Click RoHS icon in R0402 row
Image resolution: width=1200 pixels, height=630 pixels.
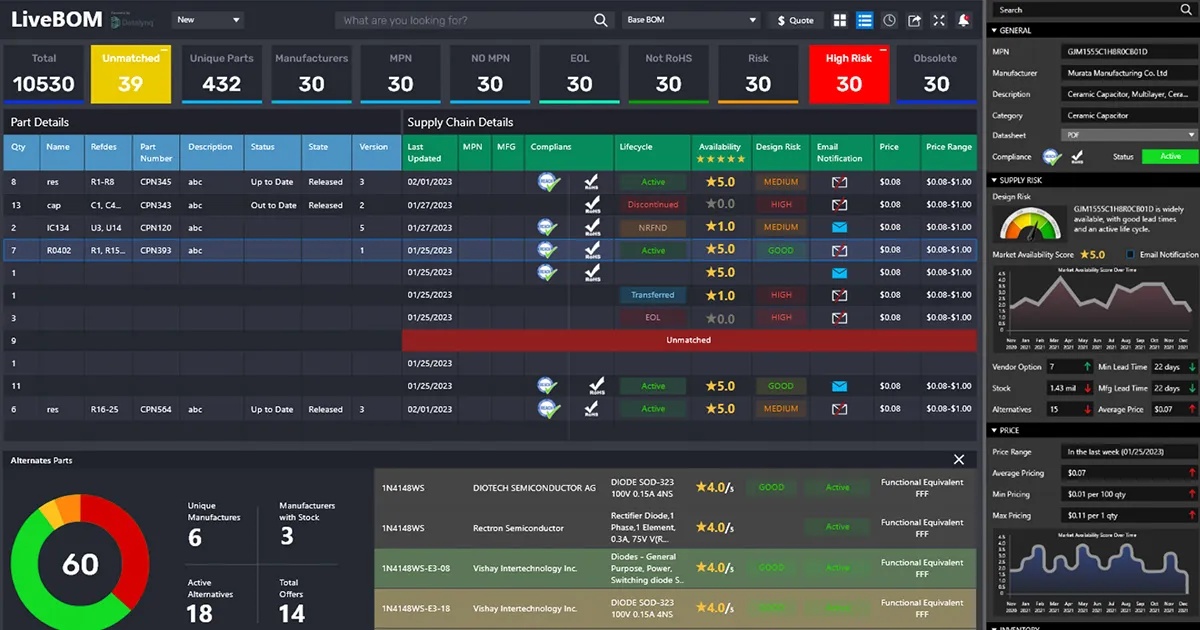point(595,250)
